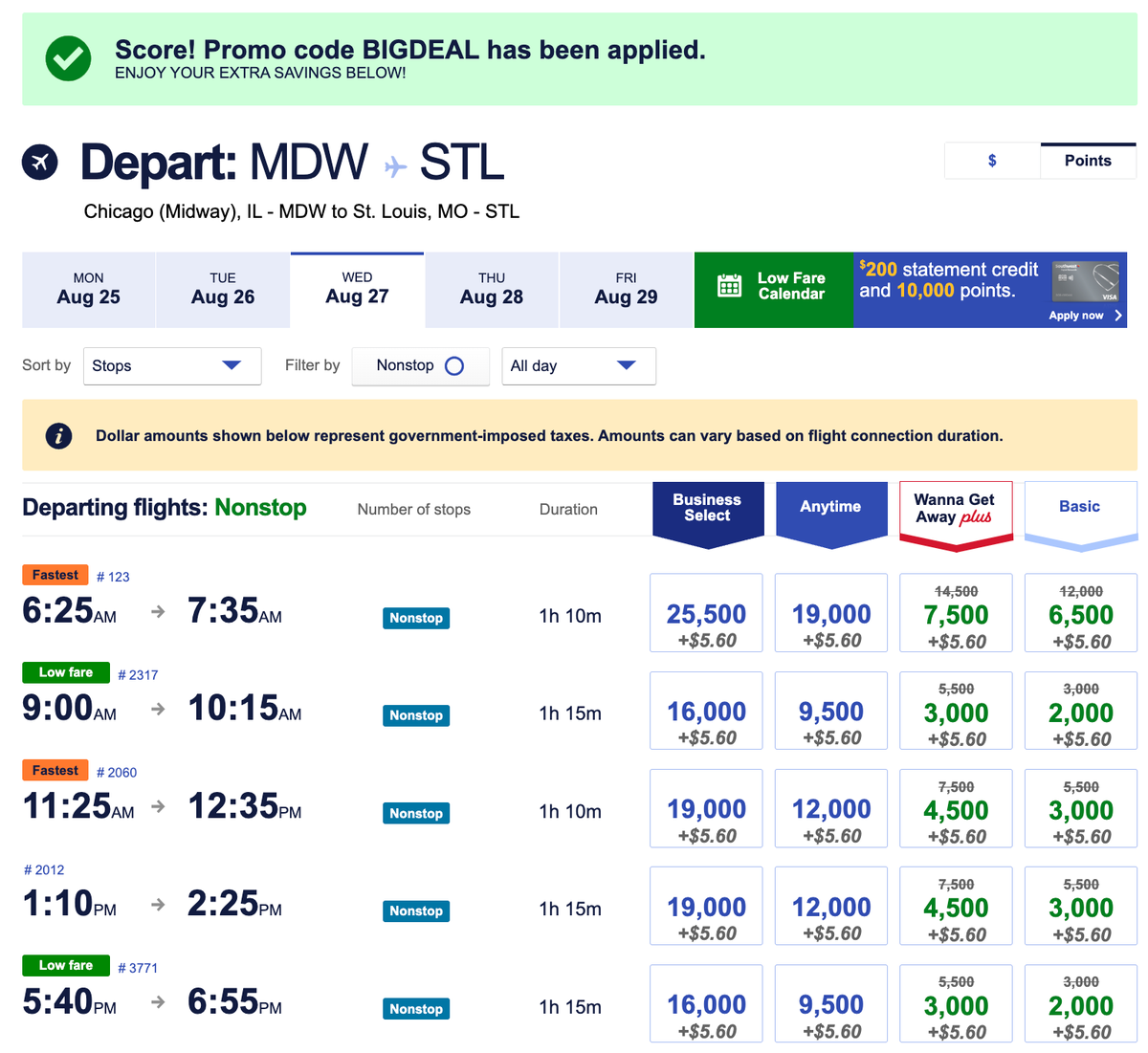Select the MON Aug 25 date tab
The width and height of the screenshot is (1148, 1053).
[x=88, y=290]
